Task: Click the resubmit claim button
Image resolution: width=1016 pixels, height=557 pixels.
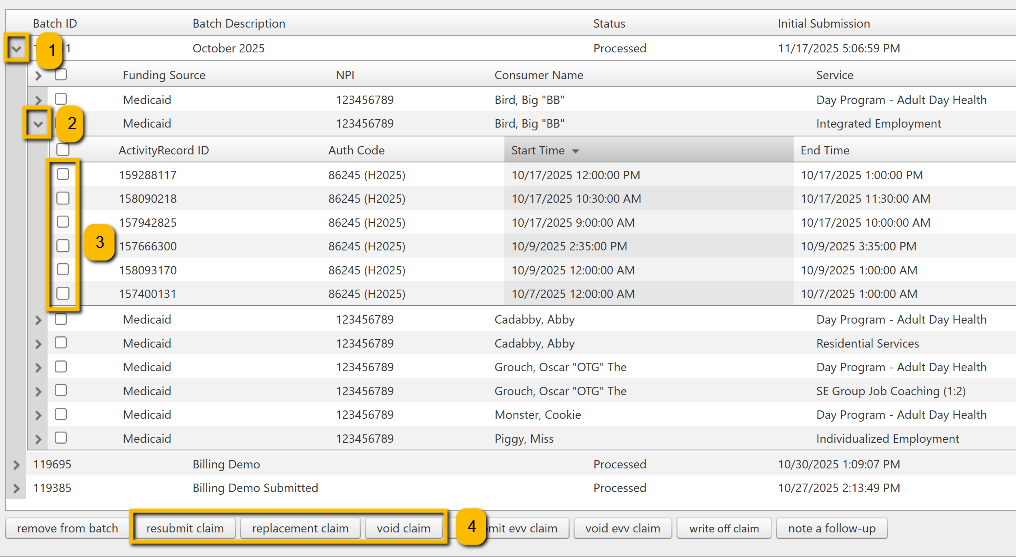Action: point(184,528)
